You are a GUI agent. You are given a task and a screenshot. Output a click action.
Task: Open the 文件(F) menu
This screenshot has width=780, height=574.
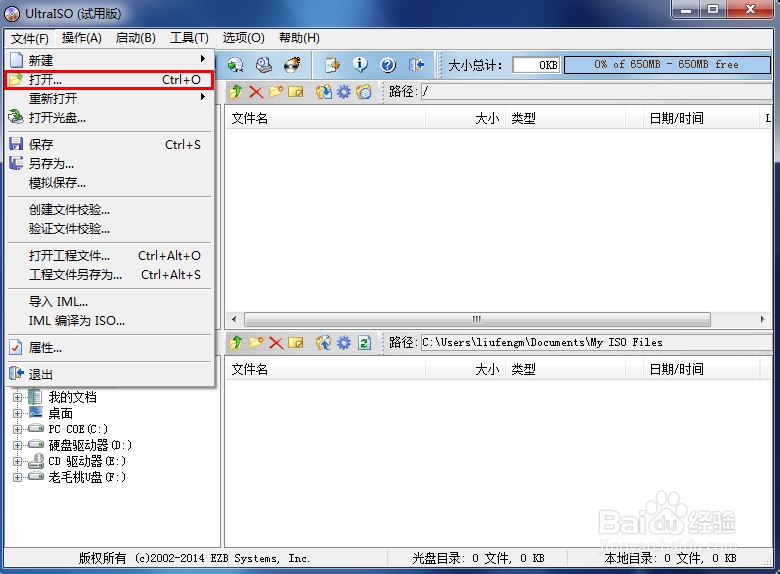(x=30, y=38)
